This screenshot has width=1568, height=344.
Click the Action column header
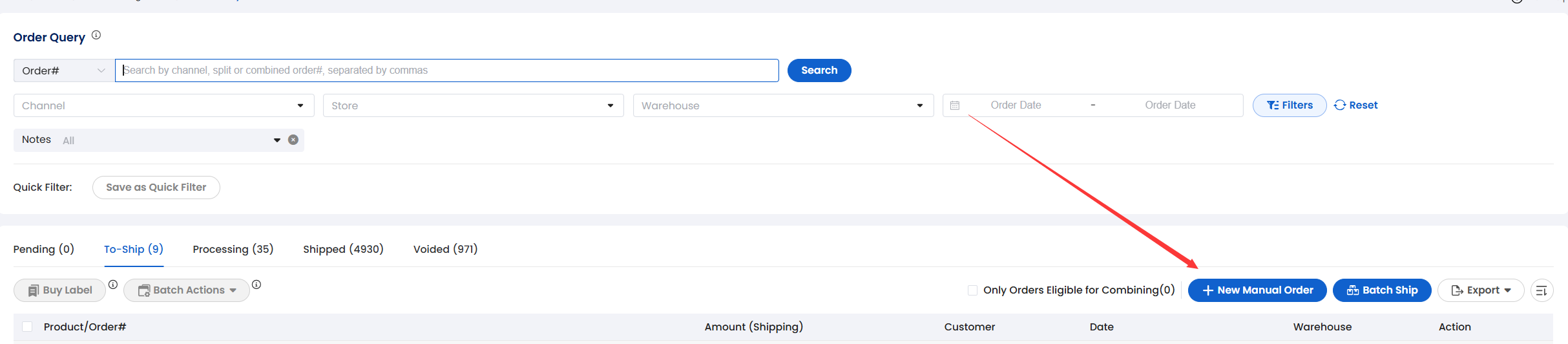(x=1454, y=327)
